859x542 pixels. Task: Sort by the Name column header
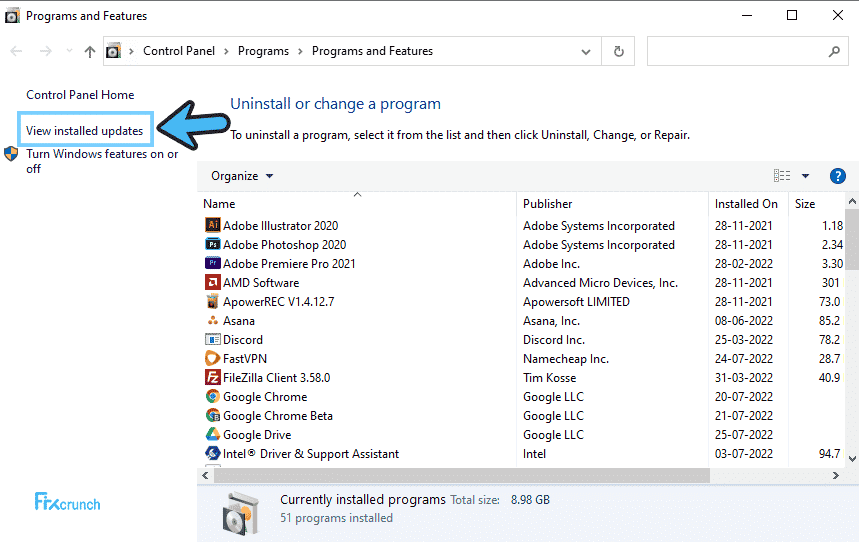click(357, 203)
